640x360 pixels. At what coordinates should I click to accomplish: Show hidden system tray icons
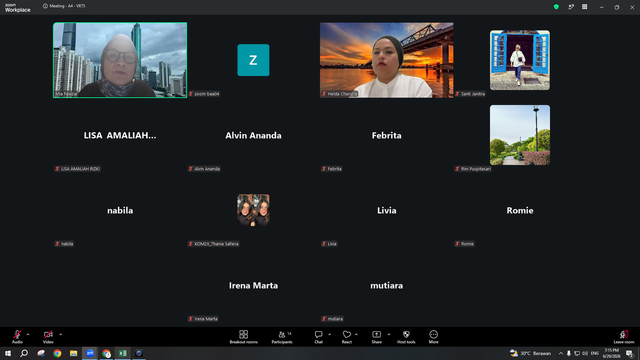tap(561, 353)
